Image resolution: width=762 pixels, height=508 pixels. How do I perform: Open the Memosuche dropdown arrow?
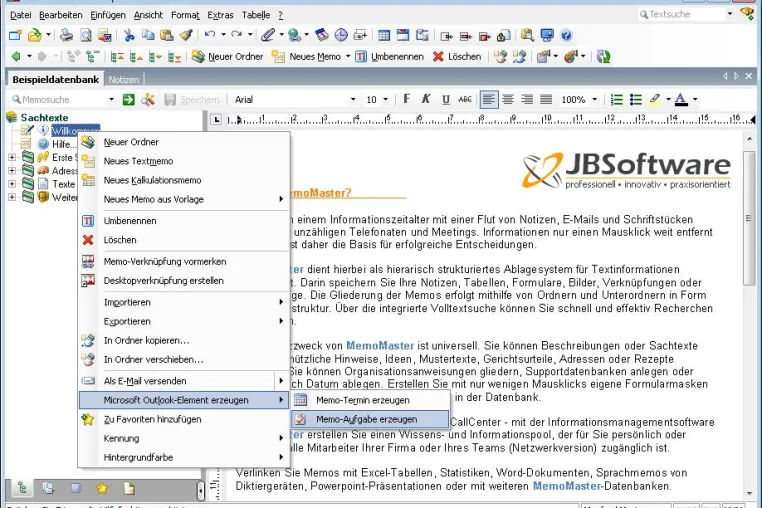click(x=111, y=100)
